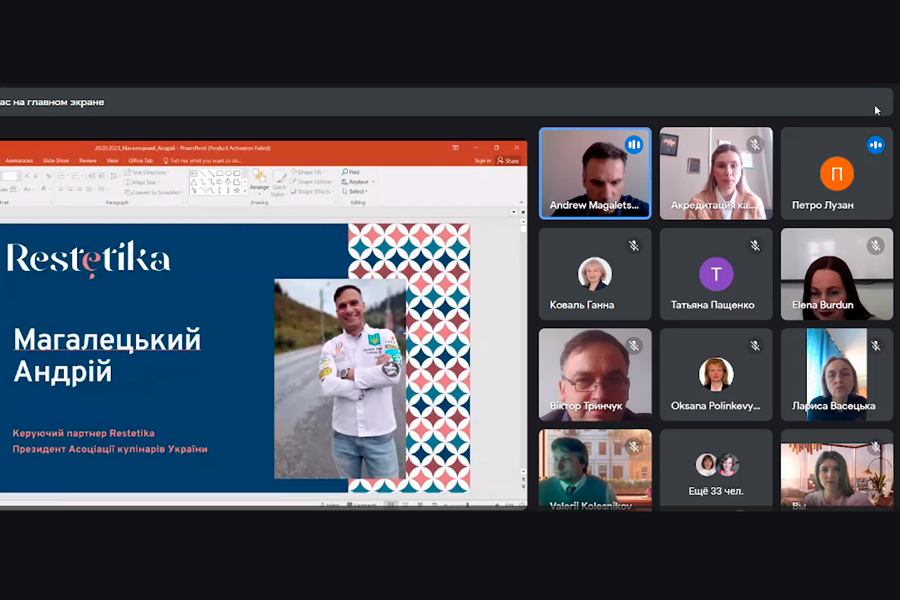The image size is (900, 600).
Task: Select the Right Arrow shape in gallery
Action: pyautogui.click(x=219, y=182)
